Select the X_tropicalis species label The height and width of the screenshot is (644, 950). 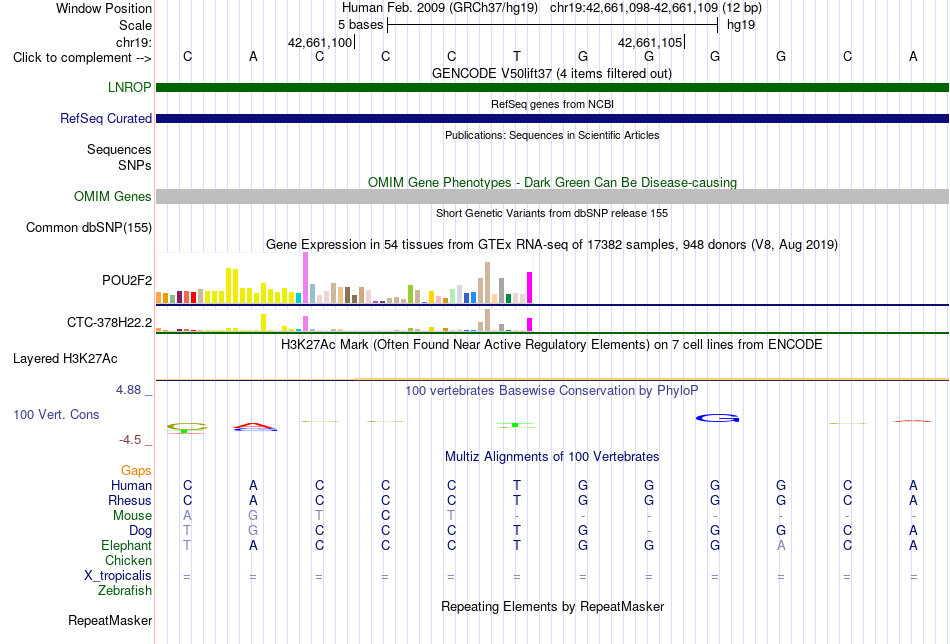118,576
